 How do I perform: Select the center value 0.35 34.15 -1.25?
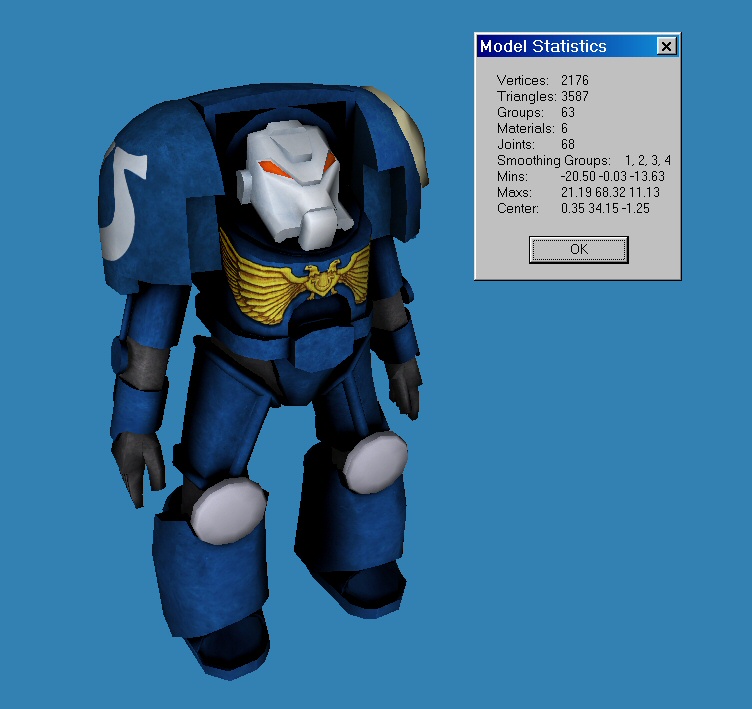tap(605, 209)
